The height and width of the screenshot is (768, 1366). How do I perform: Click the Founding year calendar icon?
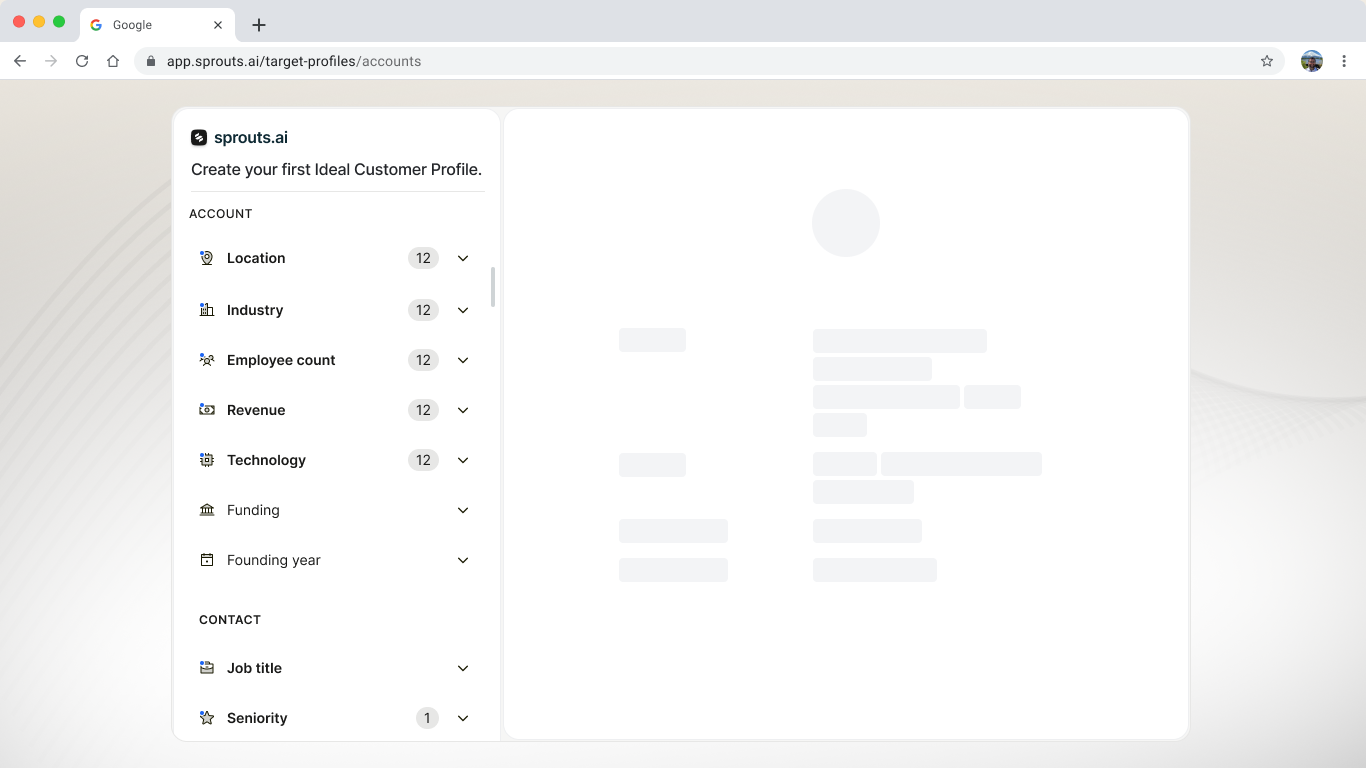tap(207, 560)
